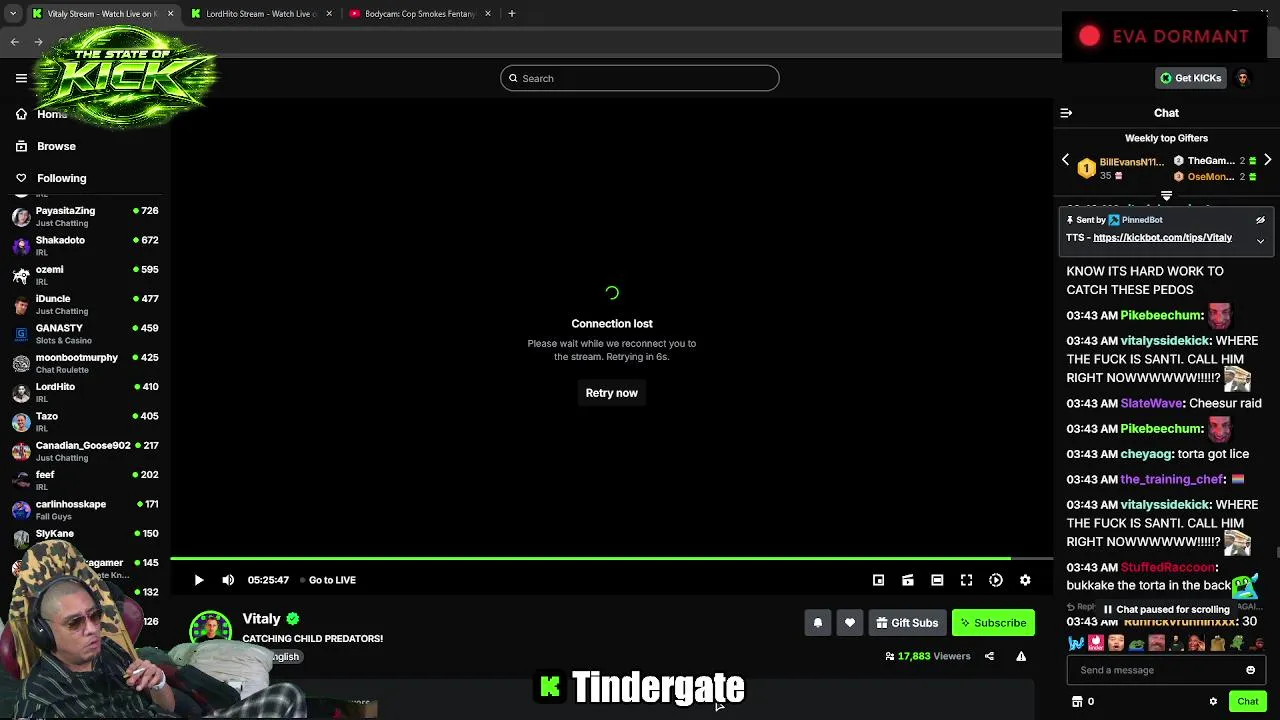This screenshot has width=1280, height=720.
Task: Open browser tab list dropdown
Action: 13,14
